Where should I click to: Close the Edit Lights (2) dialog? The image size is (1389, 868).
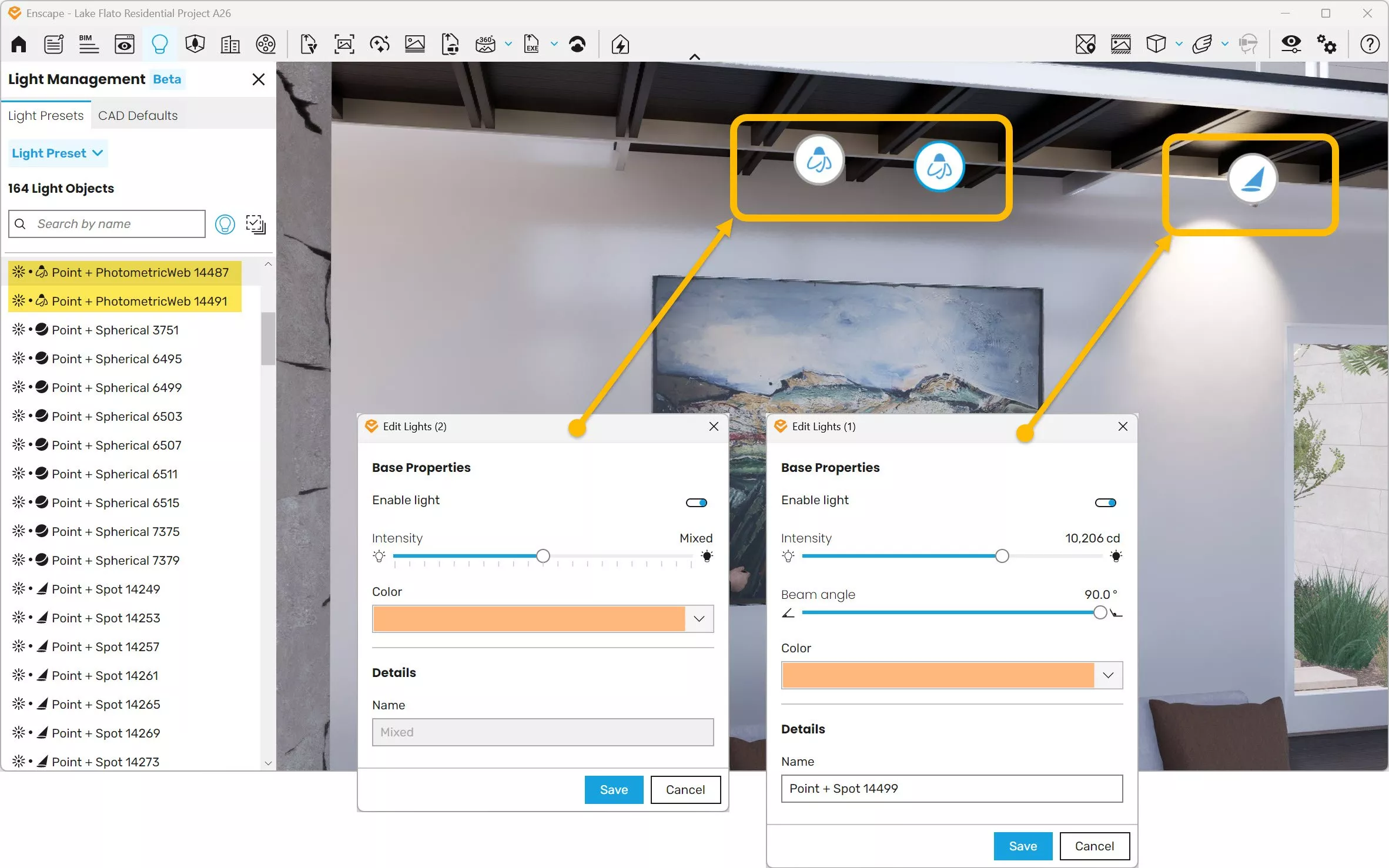714,426
